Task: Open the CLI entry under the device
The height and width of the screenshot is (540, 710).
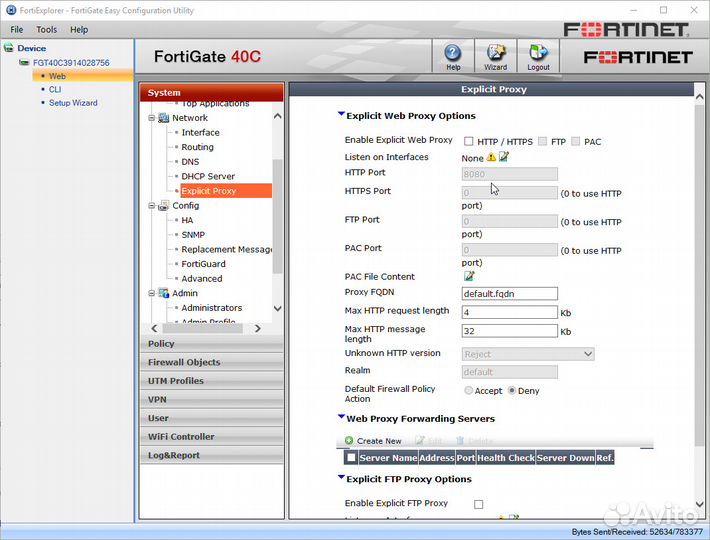Action: [55, 89]
